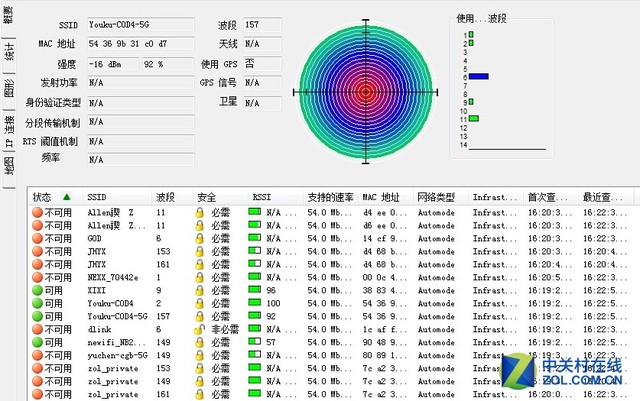The height and width of the screenshot is (401, 640).
Task: Click the 波段 field showing 157
Action: [x=262, y=25]
